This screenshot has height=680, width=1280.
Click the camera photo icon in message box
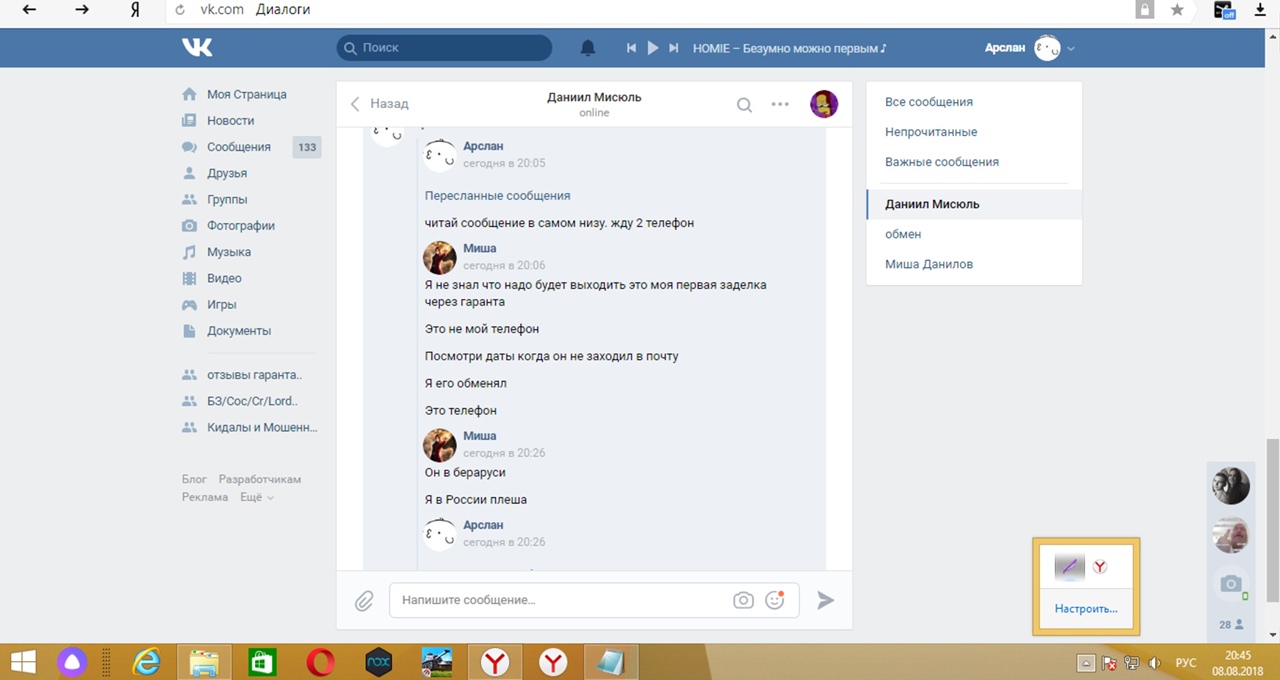tap(743, 600)
